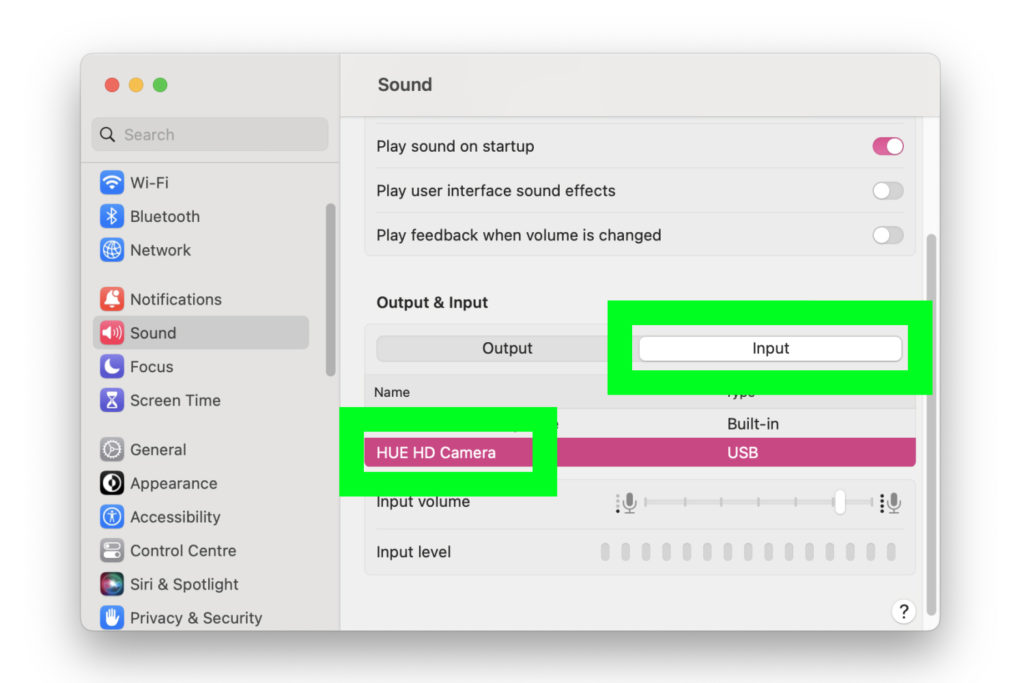Switch to the Input tab
This screenshot has height=683, width=1024.
pyautogui.click(x=770, y=348)
